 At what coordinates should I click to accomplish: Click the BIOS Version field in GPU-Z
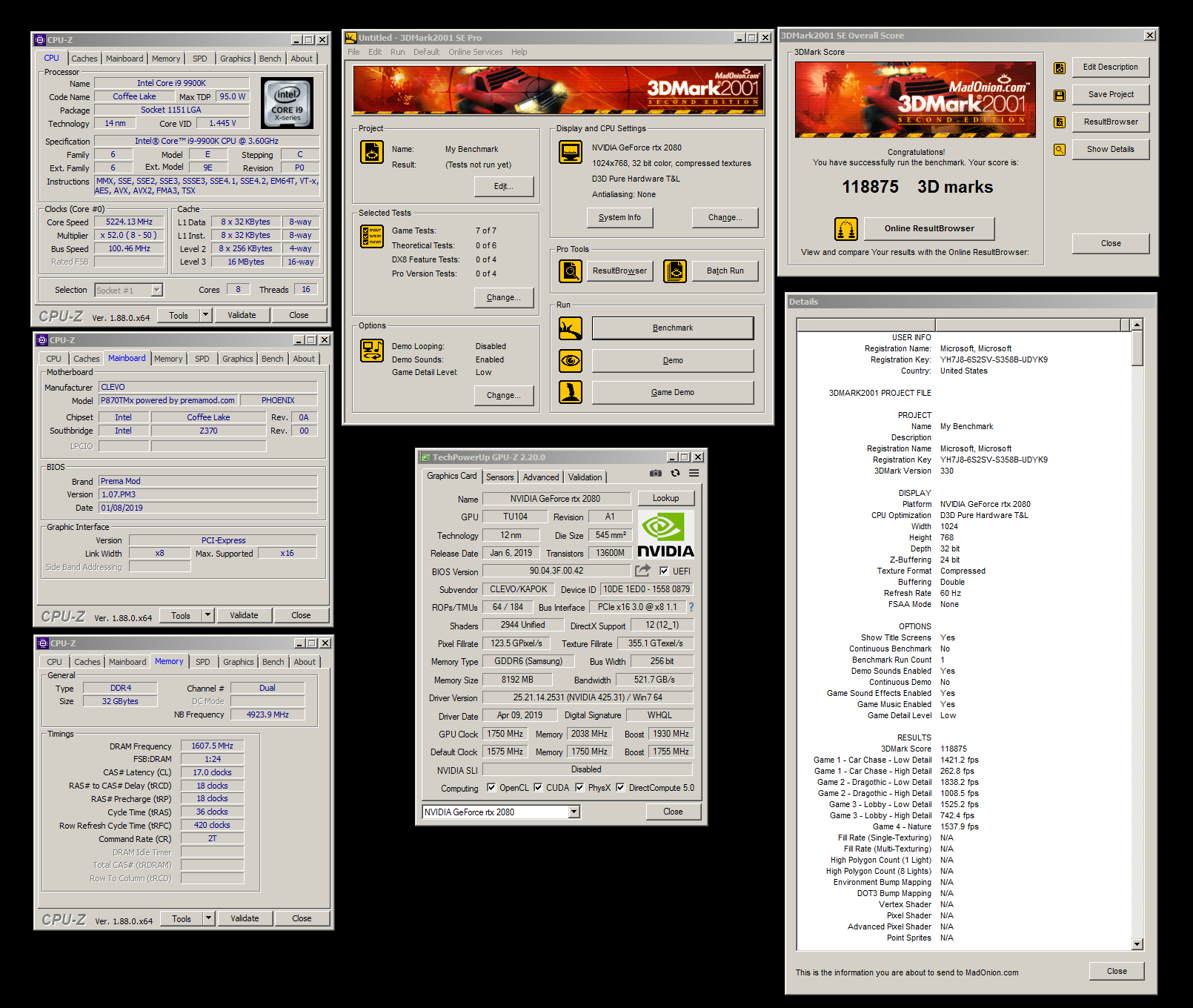pos(556,571)
